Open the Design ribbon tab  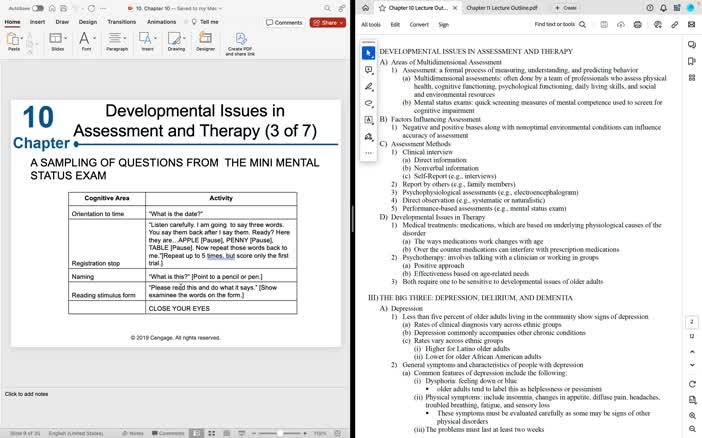[x=88, y=22]
